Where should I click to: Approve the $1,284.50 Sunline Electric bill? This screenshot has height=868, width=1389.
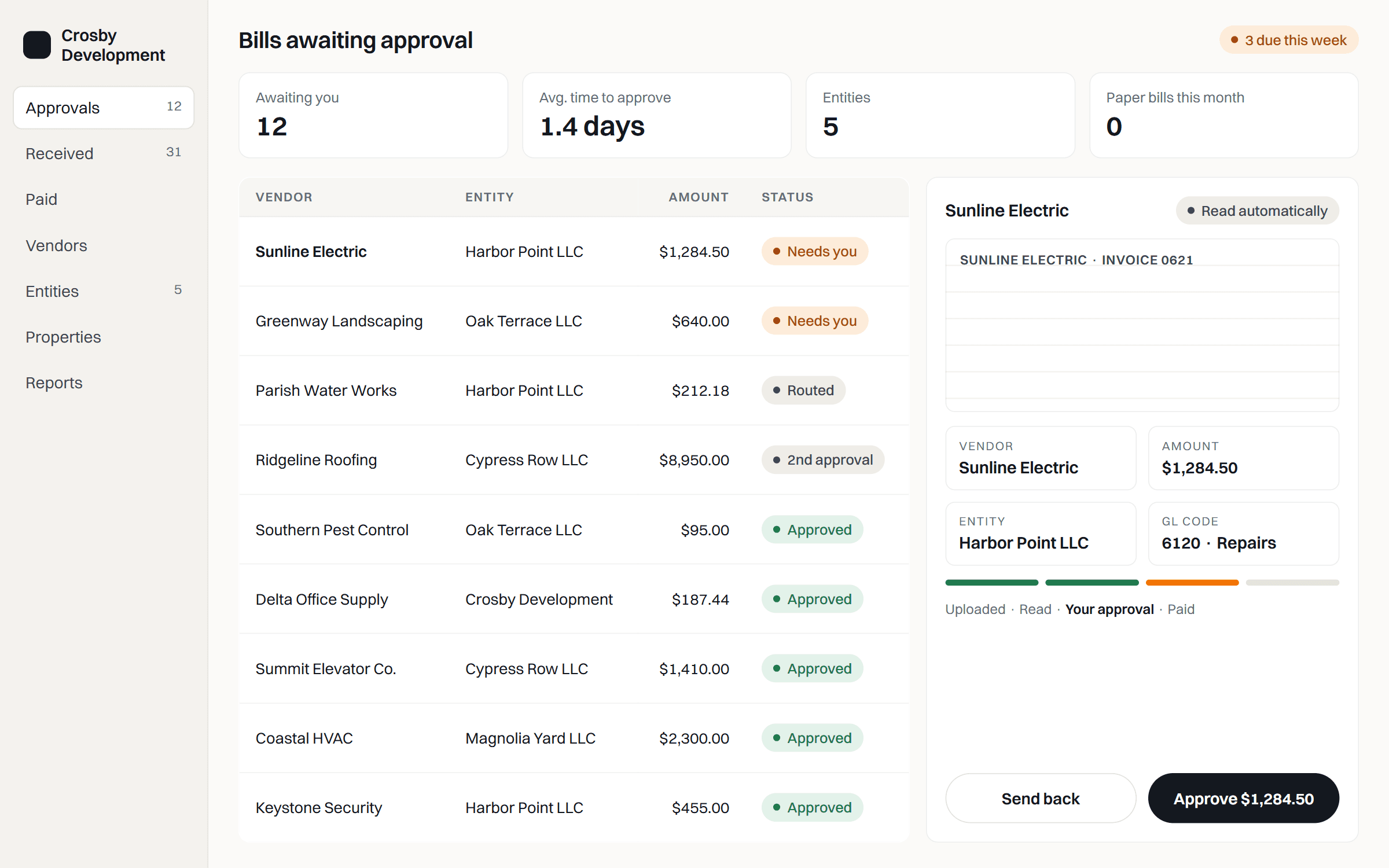(1243, 799)
